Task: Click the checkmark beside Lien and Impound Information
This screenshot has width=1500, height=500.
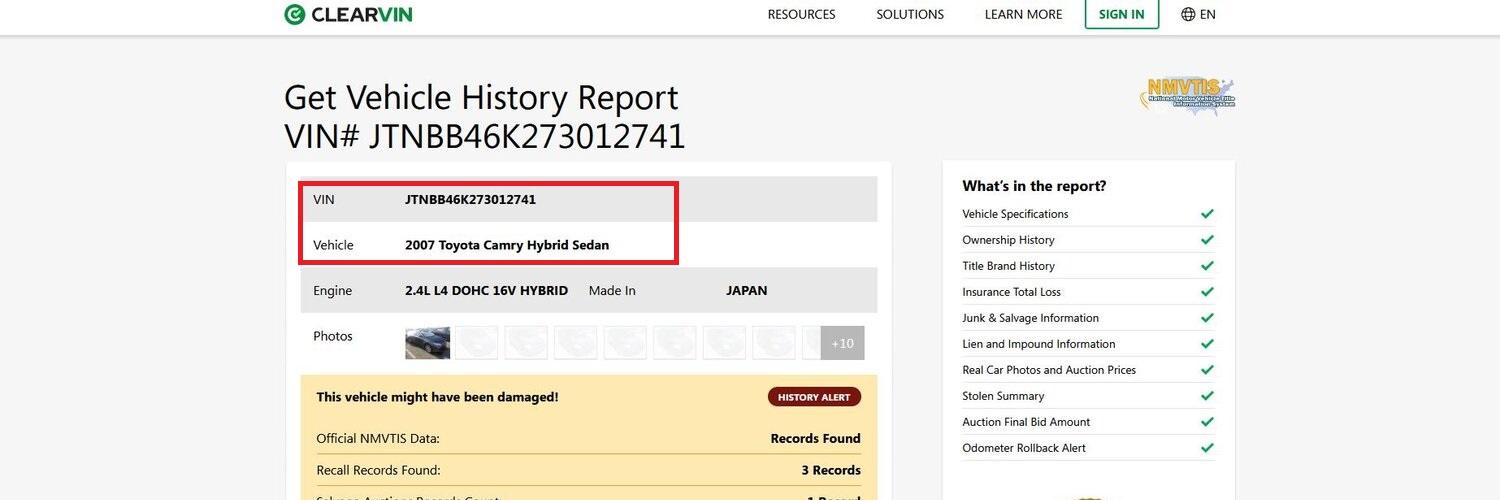Action: pos(1207,344)
